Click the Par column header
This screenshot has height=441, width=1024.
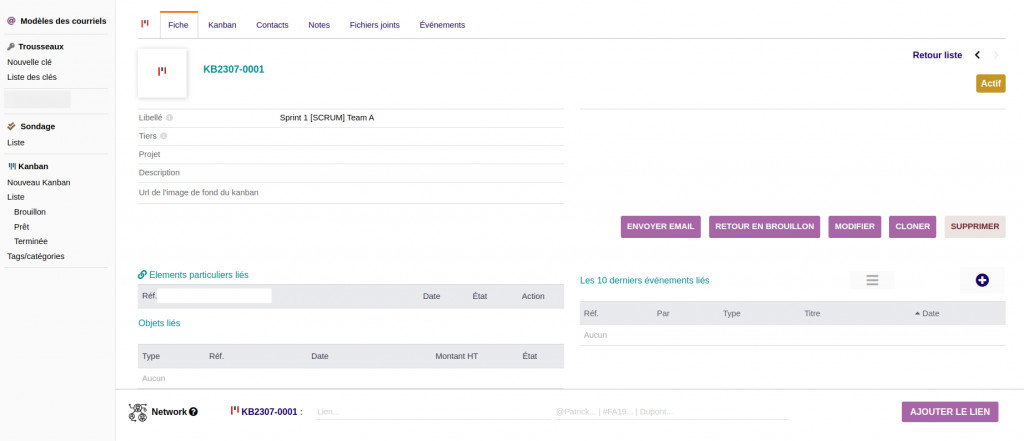pyautogui.click(x=663, y=314)
